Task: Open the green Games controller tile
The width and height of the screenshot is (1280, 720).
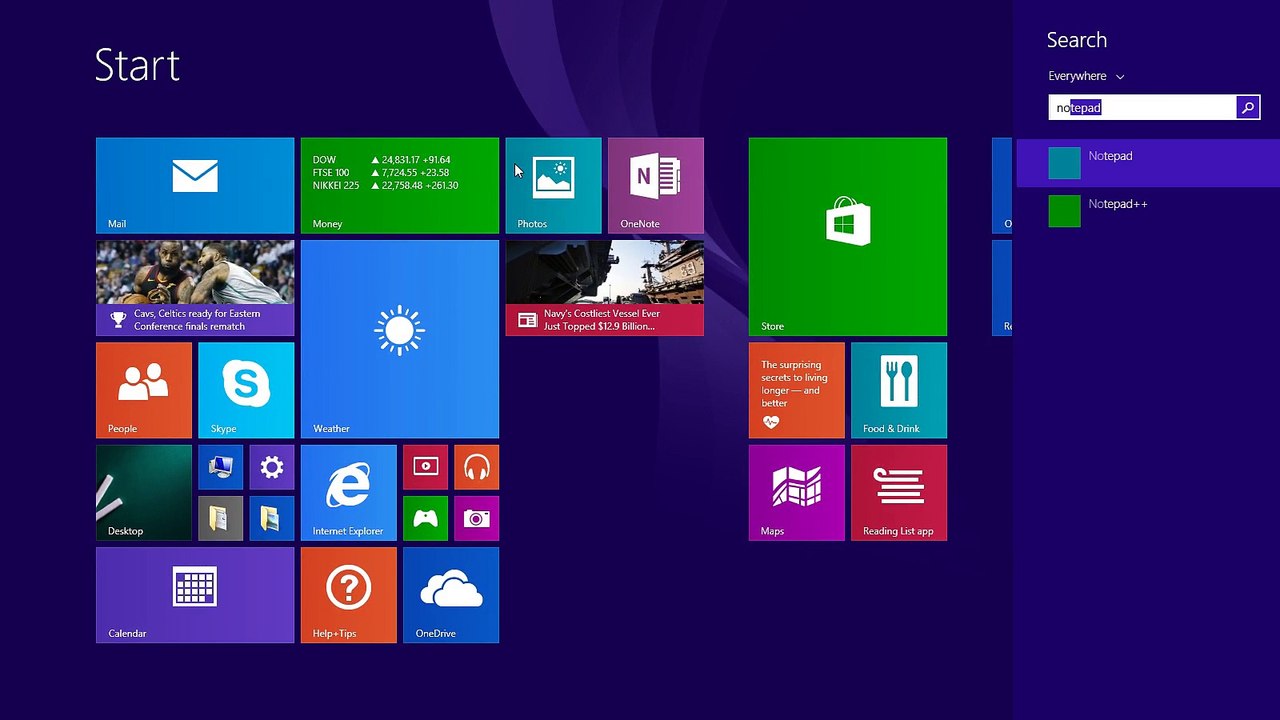Action: [425, 518]
